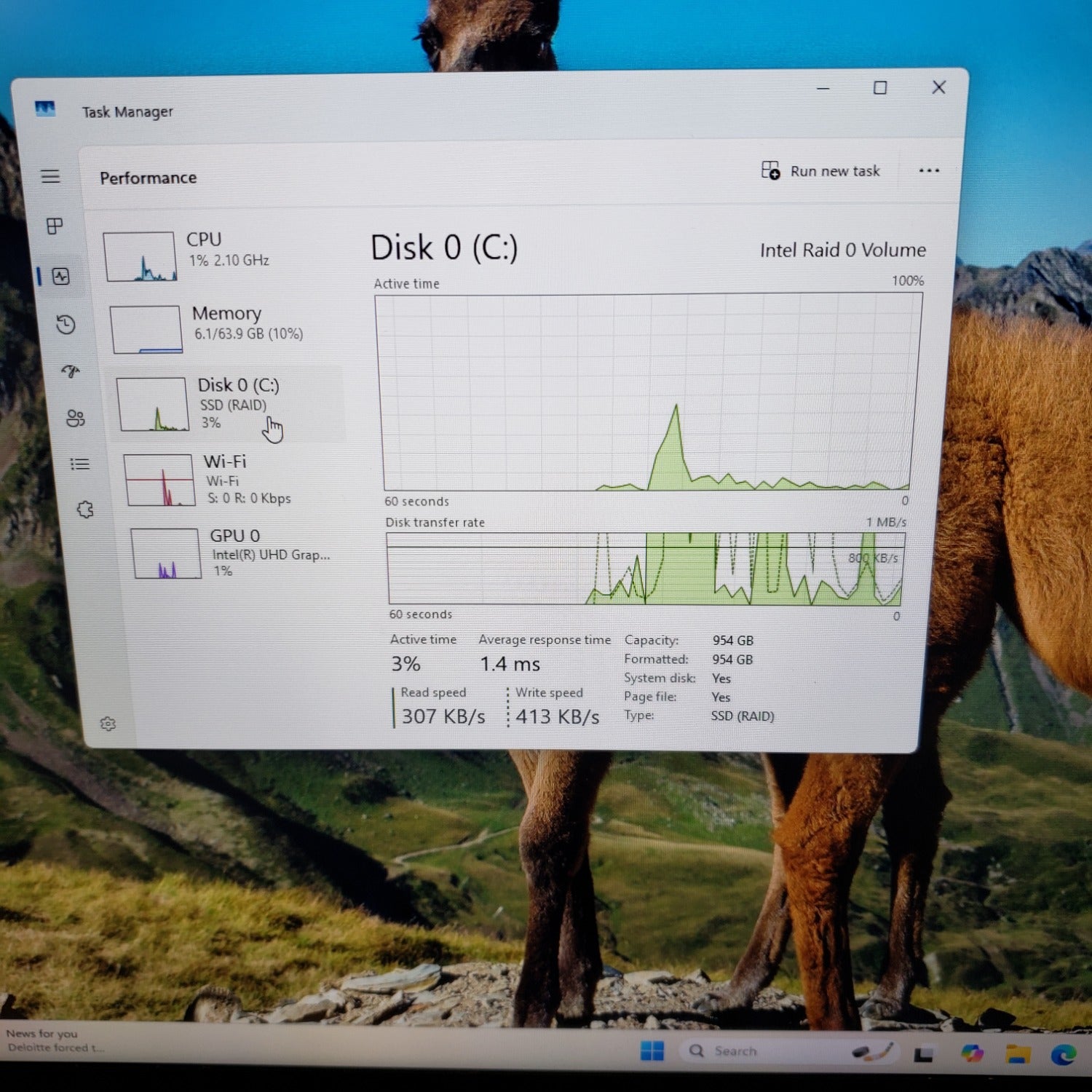Click the Disk Active time graph
This screenshot has width=1092, height=1092.
[x=648, y=393]
